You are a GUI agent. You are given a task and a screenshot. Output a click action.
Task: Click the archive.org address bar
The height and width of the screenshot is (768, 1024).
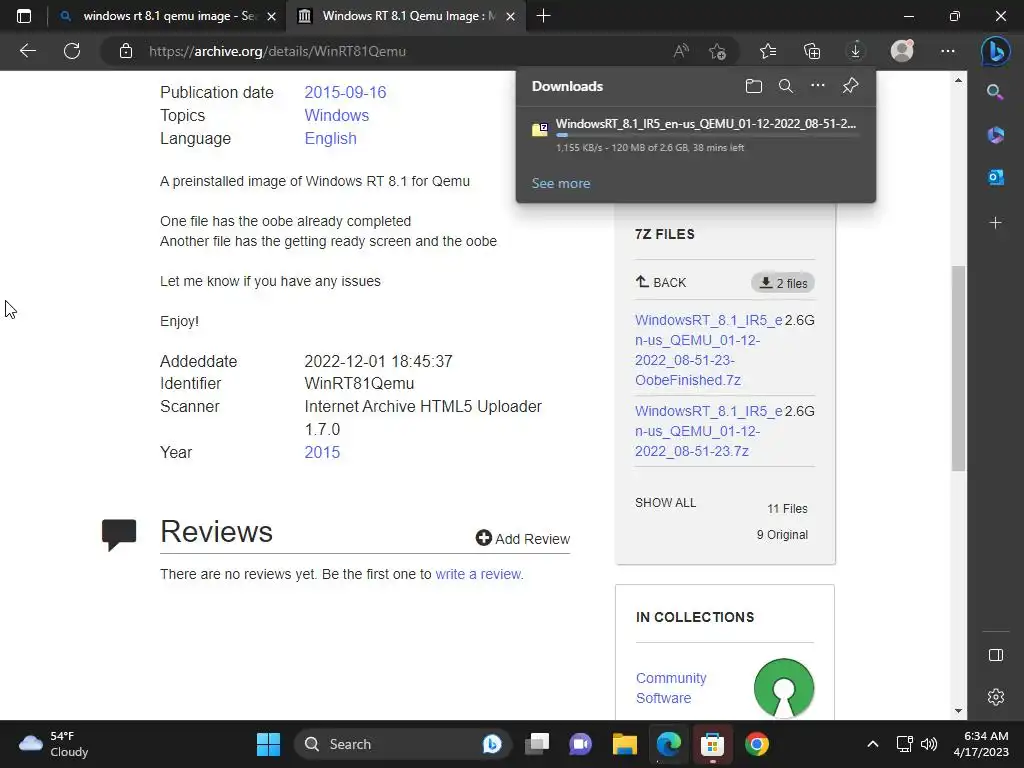click(405, 51)
